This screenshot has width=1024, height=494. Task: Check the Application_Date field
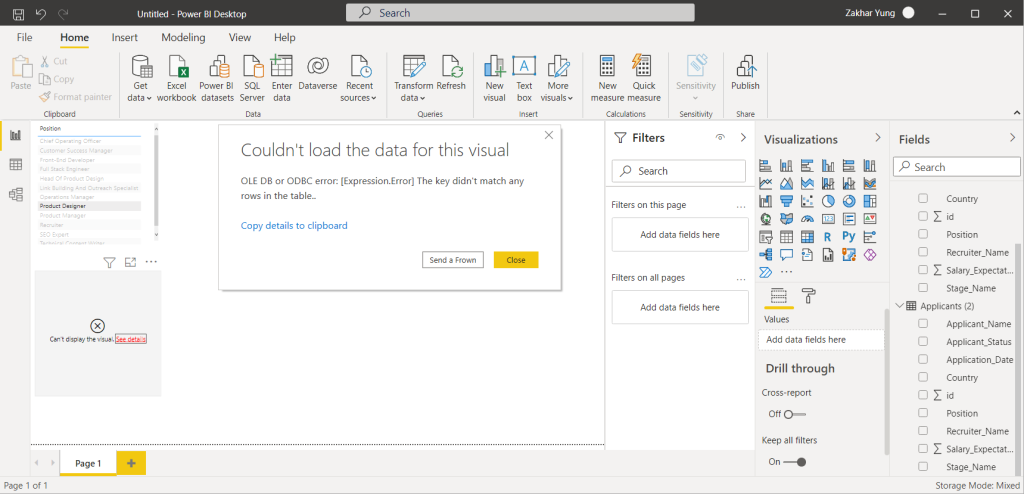tap(923, 359)
